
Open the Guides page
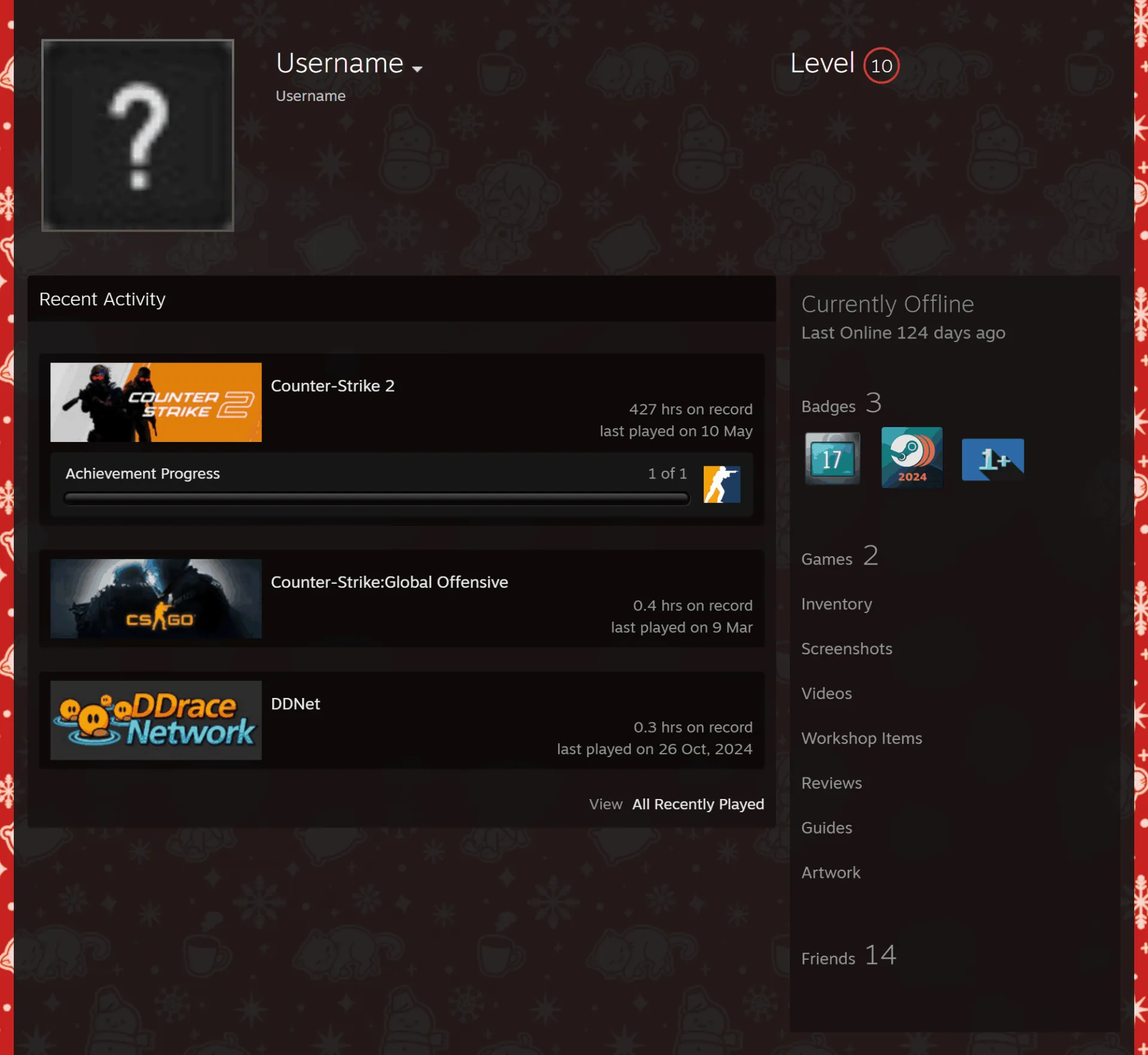click(826, 828)
